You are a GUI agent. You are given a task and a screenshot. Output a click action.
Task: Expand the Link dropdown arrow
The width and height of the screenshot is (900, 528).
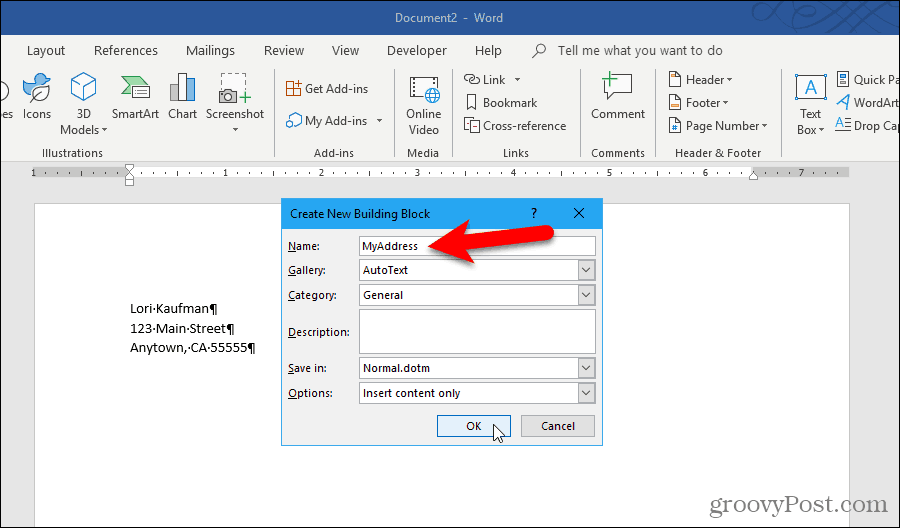point(517,80)
